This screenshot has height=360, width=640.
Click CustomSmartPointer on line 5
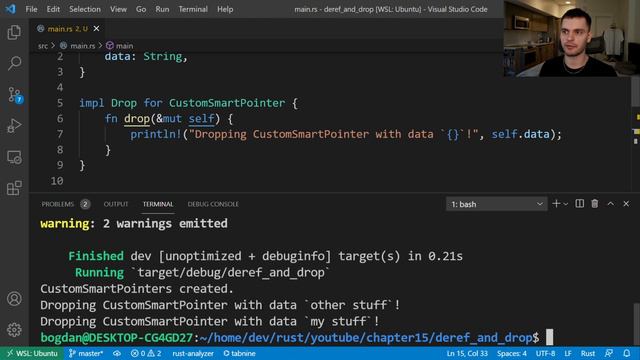(227, 103)
